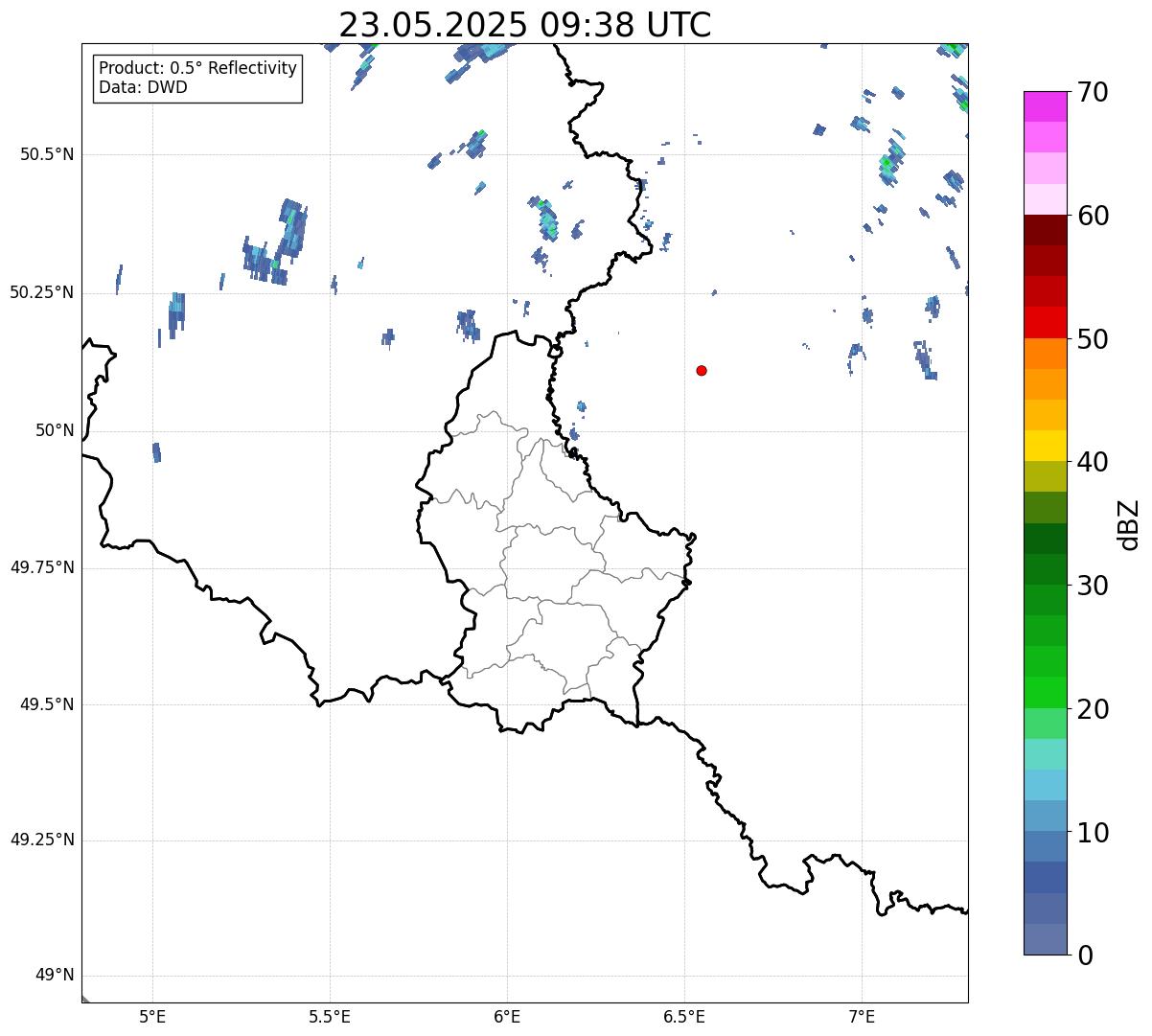Click the 'Data: DWD' text

coord(143,87)
